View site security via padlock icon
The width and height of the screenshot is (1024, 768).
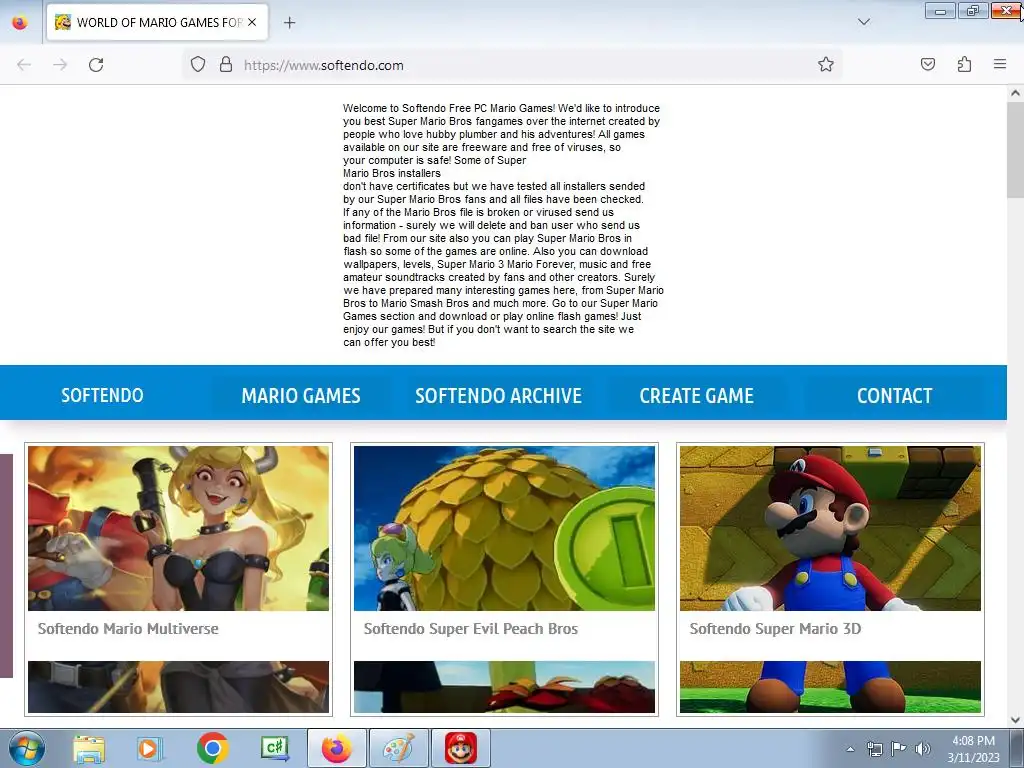coord(226,65)
